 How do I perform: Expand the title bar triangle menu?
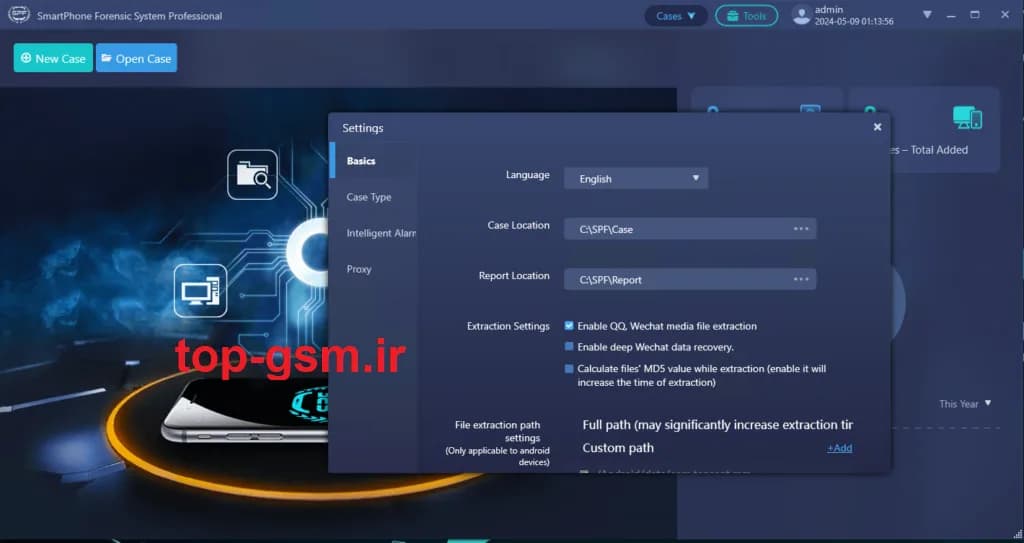pos(927,14)
